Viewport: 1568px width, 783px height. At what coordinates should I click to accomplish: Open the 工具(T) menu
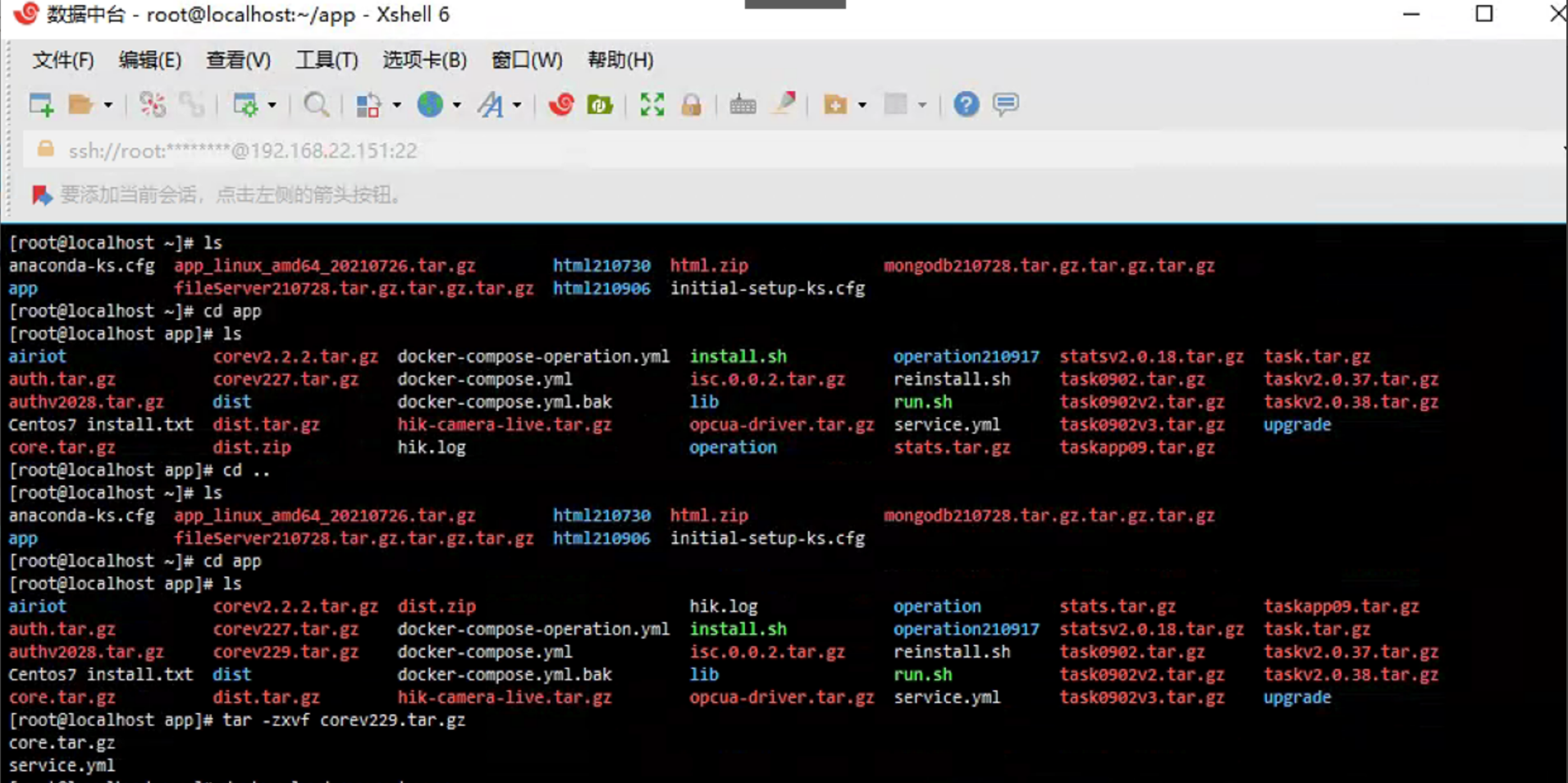[x=327, y=60]
